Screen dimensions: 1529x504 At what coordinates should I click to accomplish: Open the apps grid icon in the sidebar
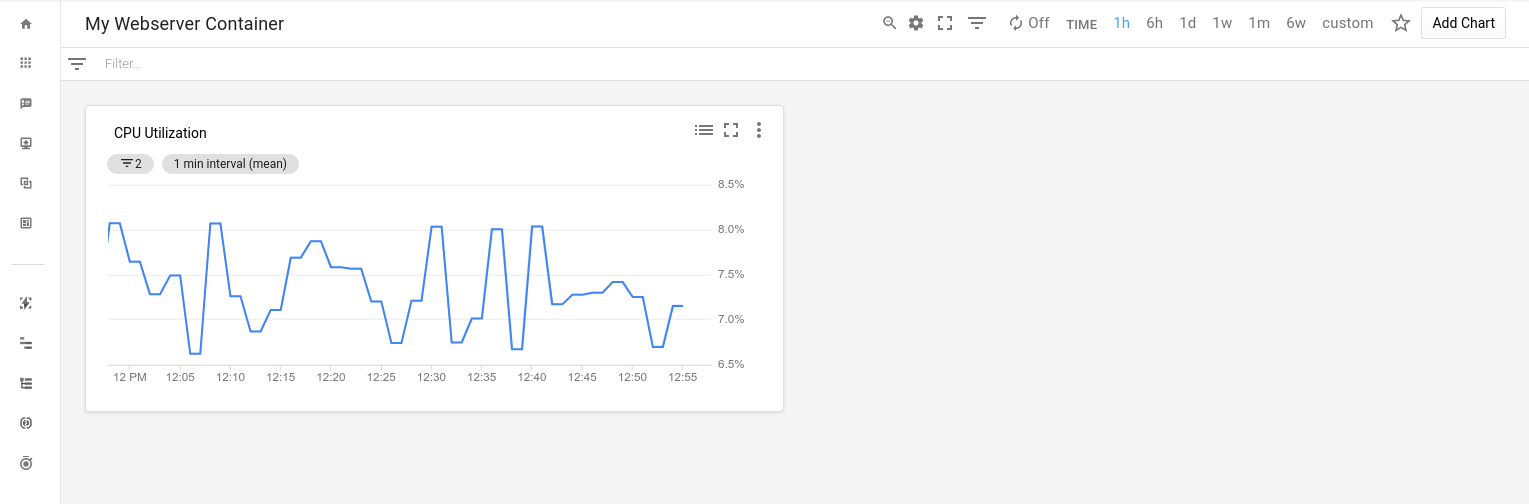(x=26, y=63)
